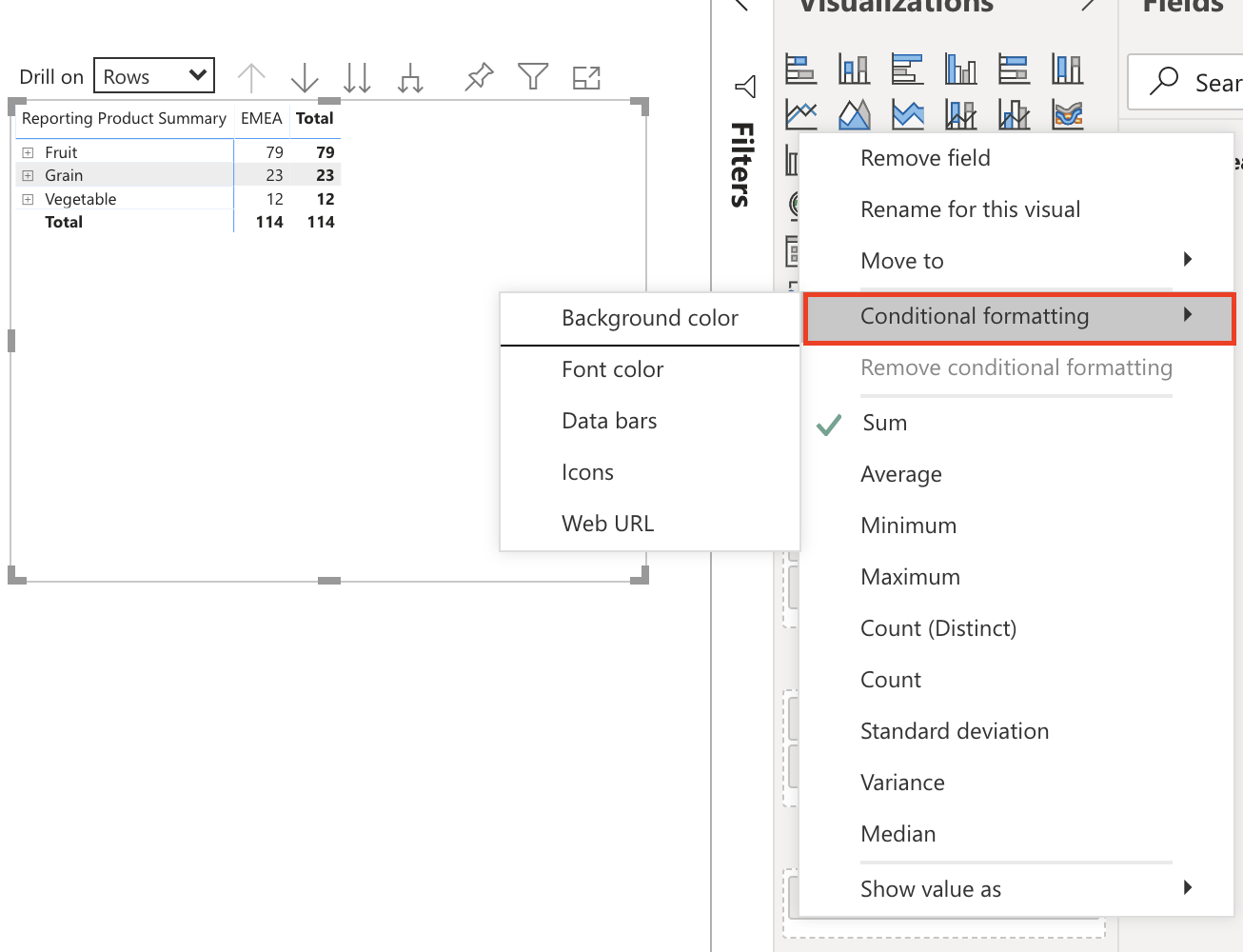Image resolution: width=1243 pixels, height=952 pixels.
Task: Open visual filters funnel icon
Action: [x=533, y=76]
